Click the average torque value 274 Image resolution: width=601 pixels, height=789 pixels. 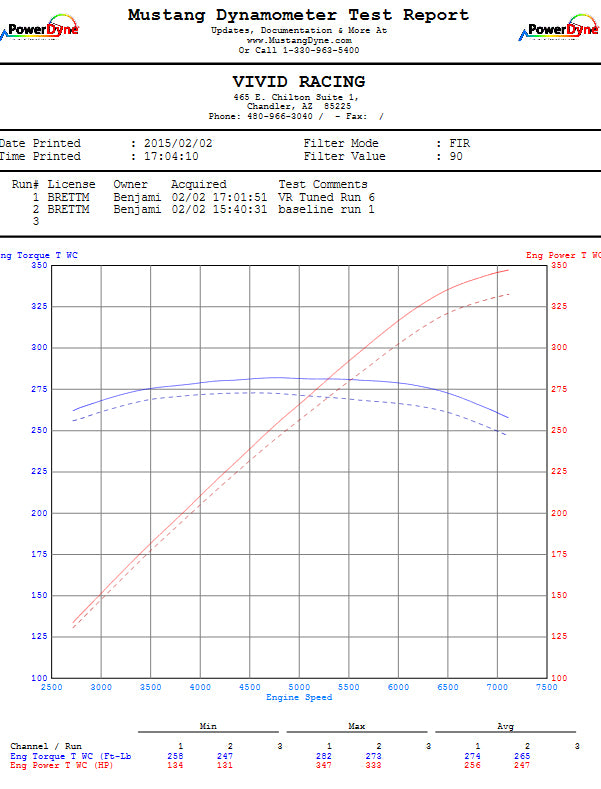[472, 756]
